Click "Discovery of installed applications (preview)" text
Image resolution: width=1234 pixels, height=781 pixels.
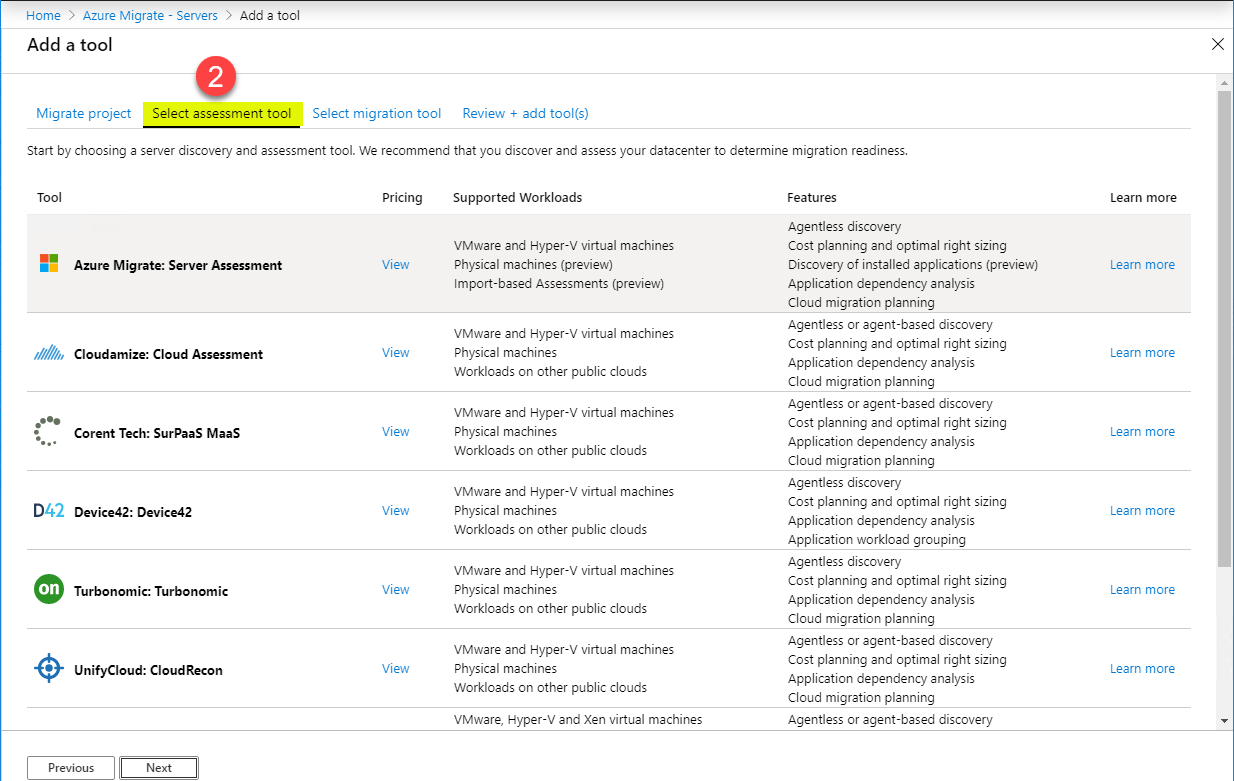pyautogui.click(x=913, y=265)
